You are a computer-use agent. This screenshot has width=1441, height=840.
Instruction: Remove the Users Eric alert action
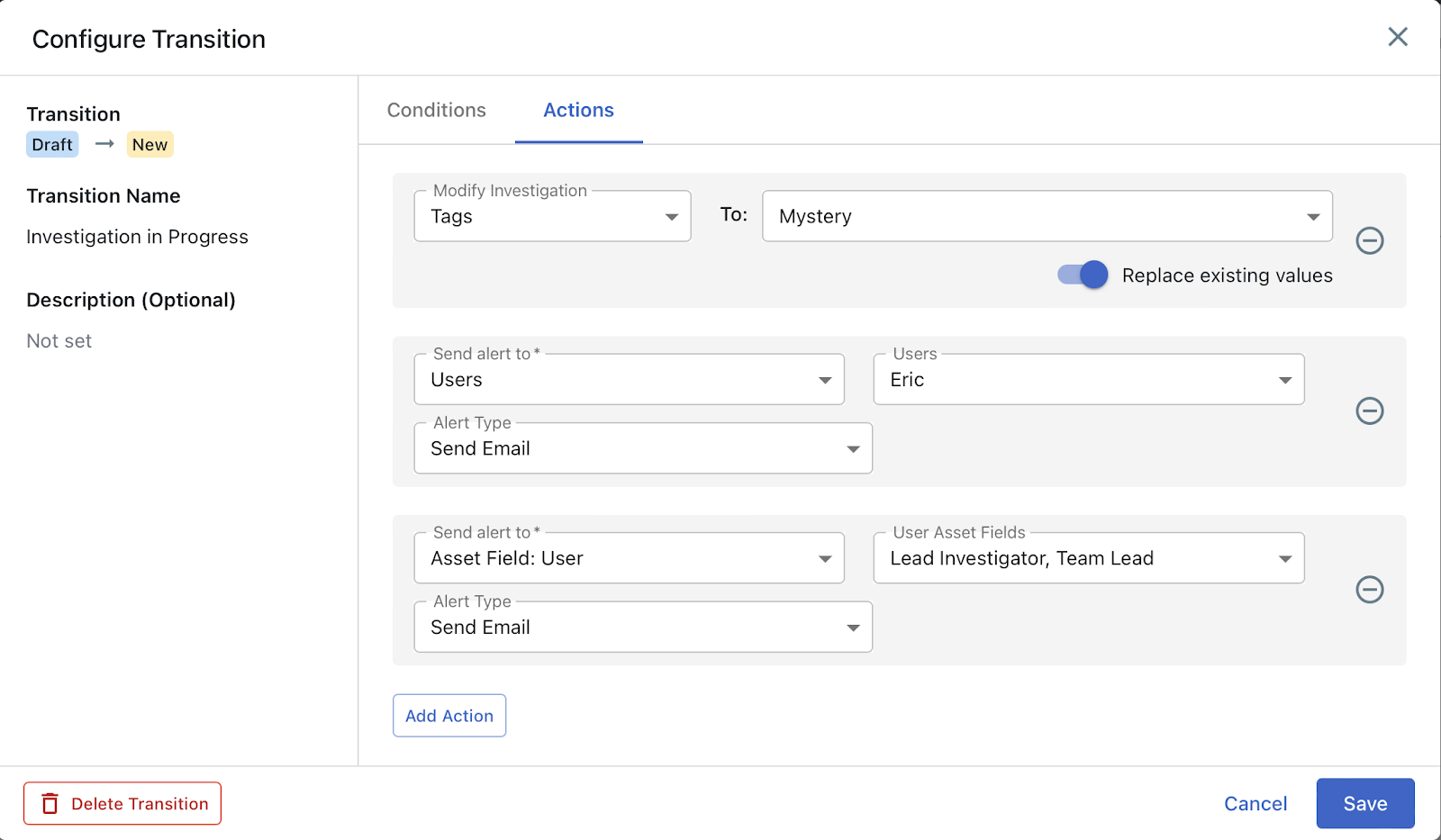(1369, 411)
